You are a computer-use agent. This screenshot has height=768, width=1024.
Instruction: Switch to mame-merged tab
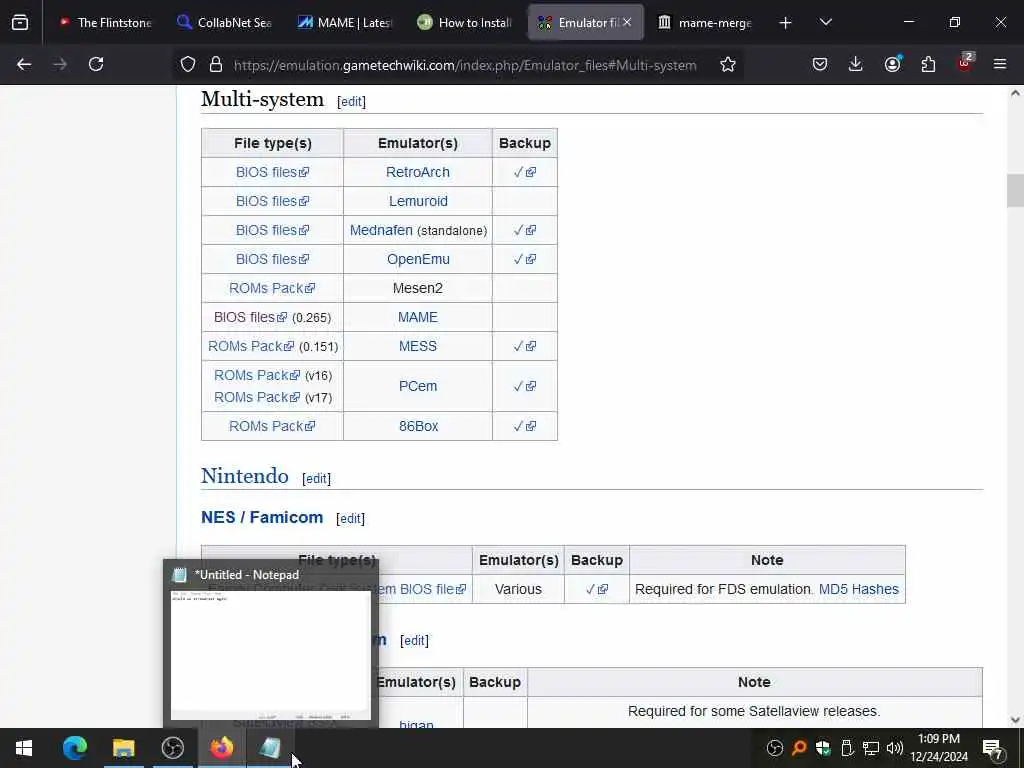(x=705, y=23)
